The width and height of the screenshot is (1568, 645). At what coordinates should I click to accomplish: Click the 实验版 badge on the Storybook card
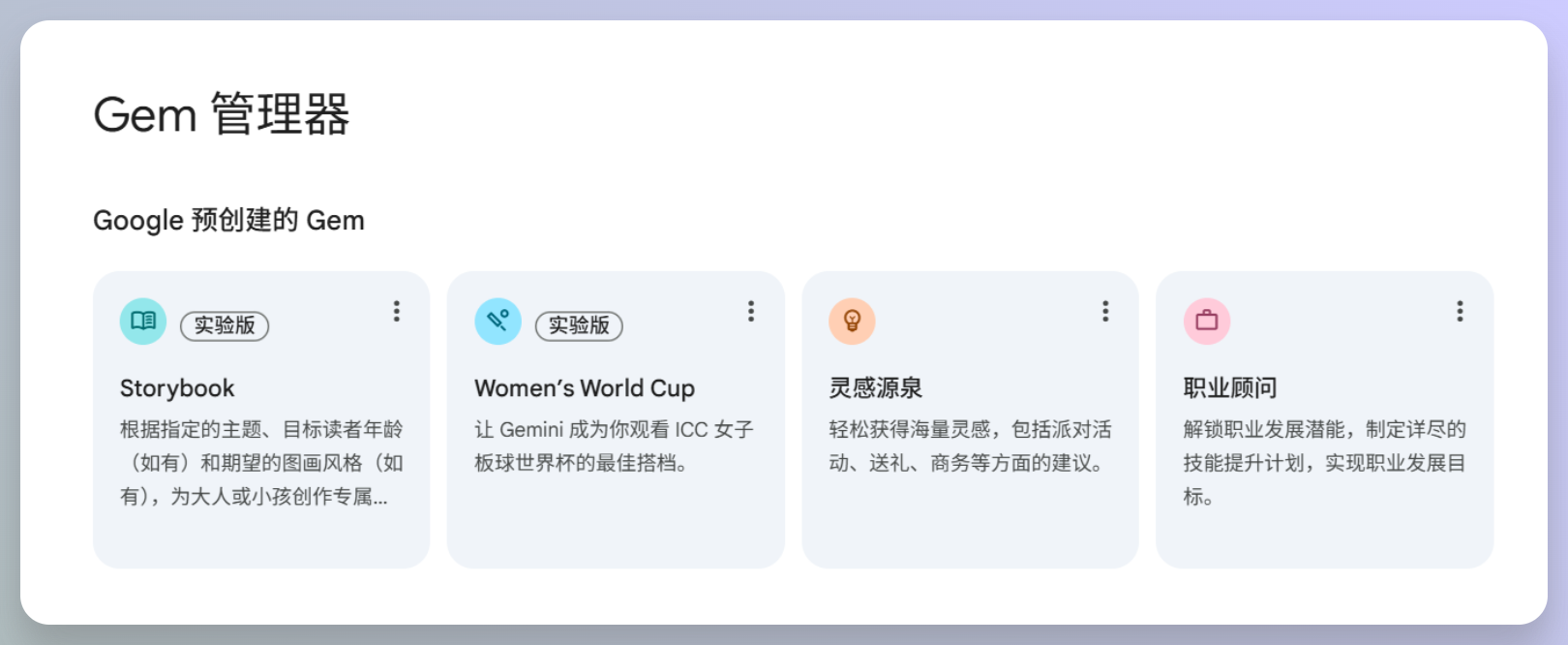[x=225, y=326]
